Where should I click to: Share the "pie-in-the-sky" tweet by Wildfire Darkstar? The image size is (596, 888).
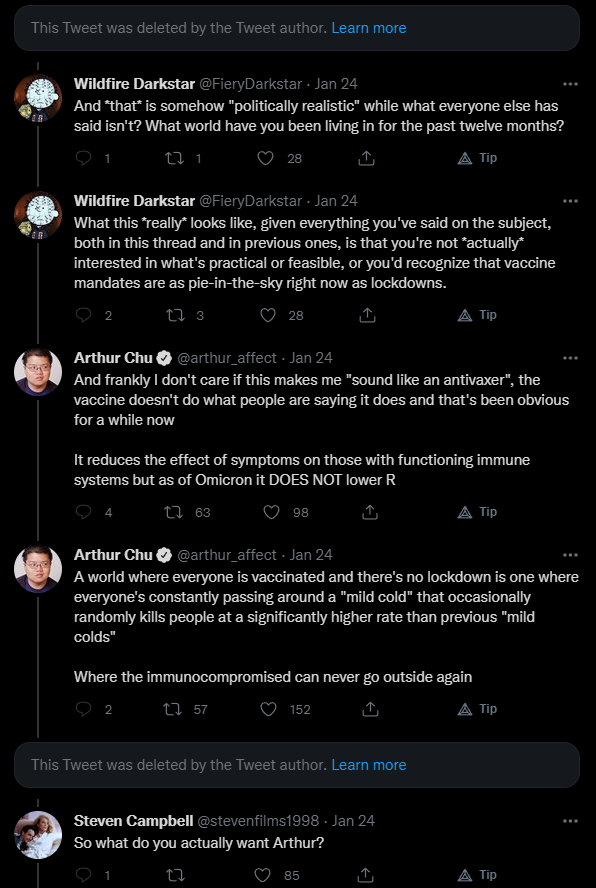point(368,315)
